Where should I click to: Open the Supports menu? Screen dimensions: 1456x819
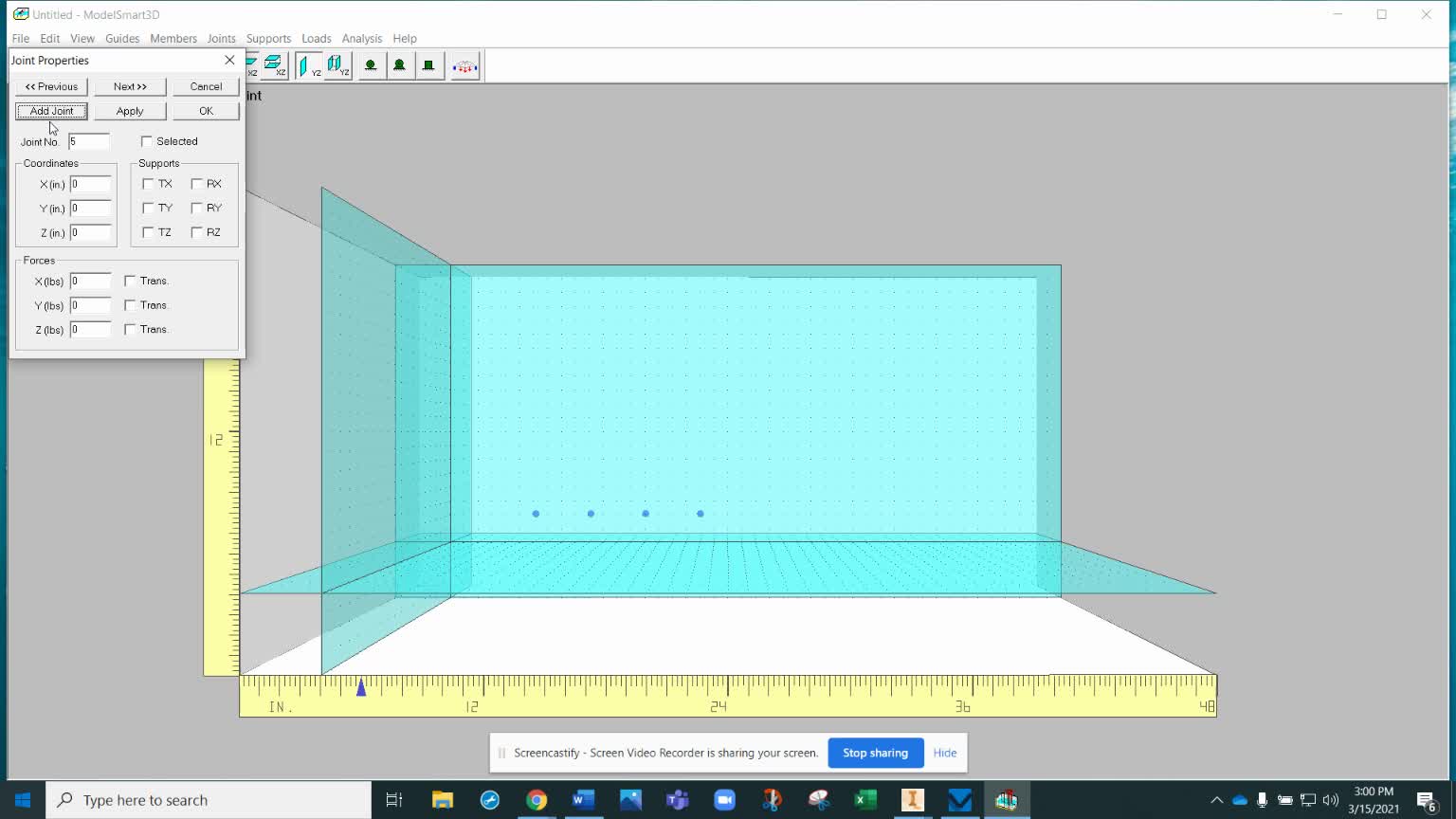[x=269, y=38]
